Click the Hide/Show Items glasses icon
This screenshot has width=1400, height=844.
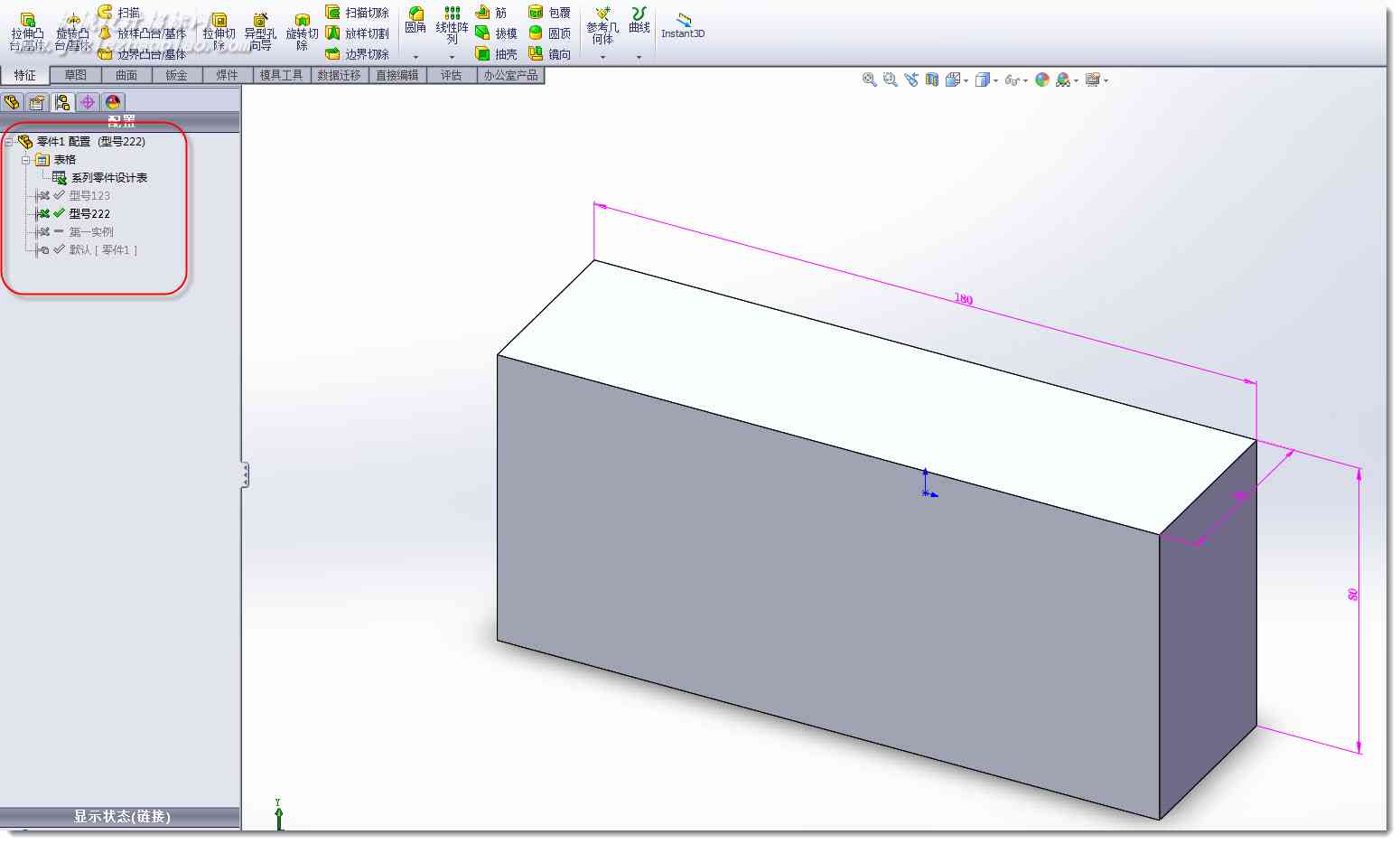pyautogui.click(x=1013, y=80)
